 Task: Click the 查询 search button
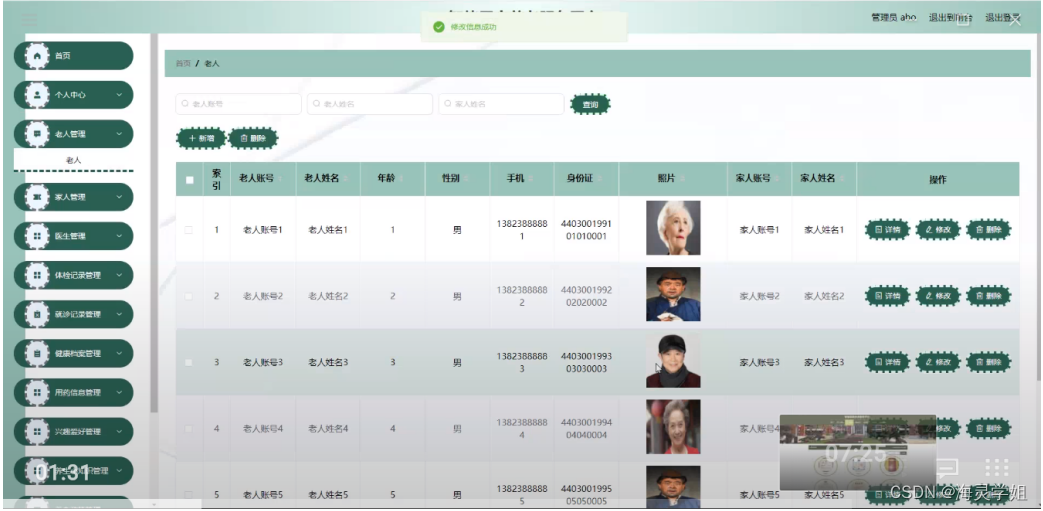click(590, 104)
